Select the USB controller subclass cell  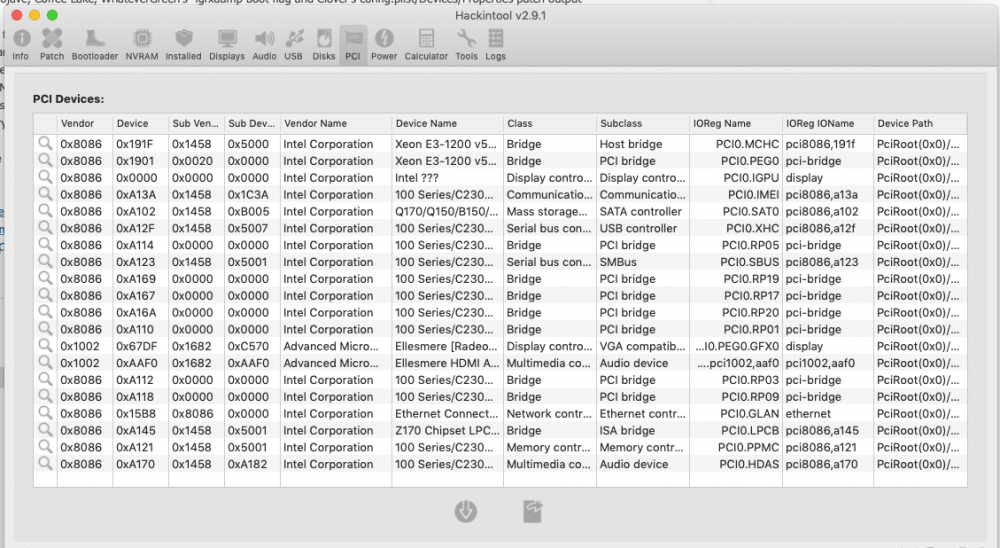(x=638, y=228)
